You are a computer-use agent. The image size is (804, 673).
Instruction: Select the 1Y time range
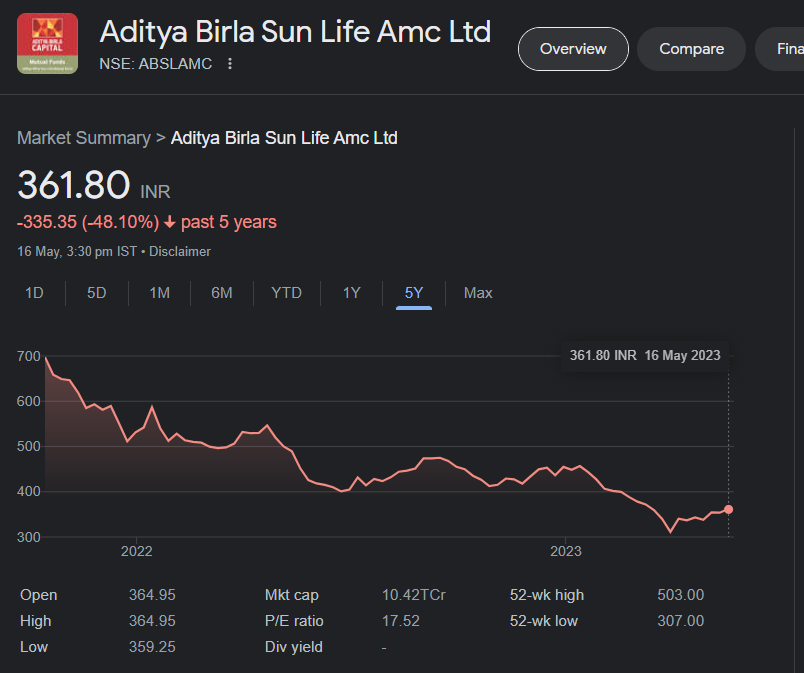351,293
